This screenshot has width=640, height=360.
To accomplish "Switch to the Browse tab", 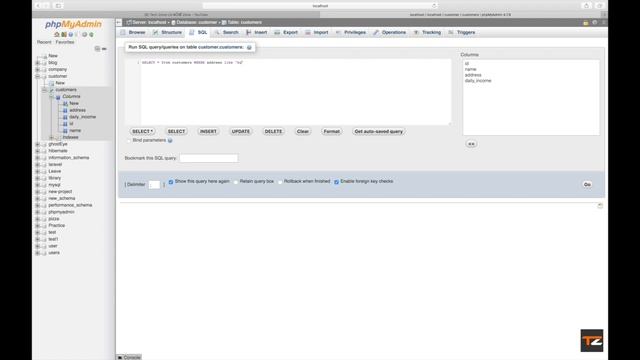I will click(x=133, y=32).
